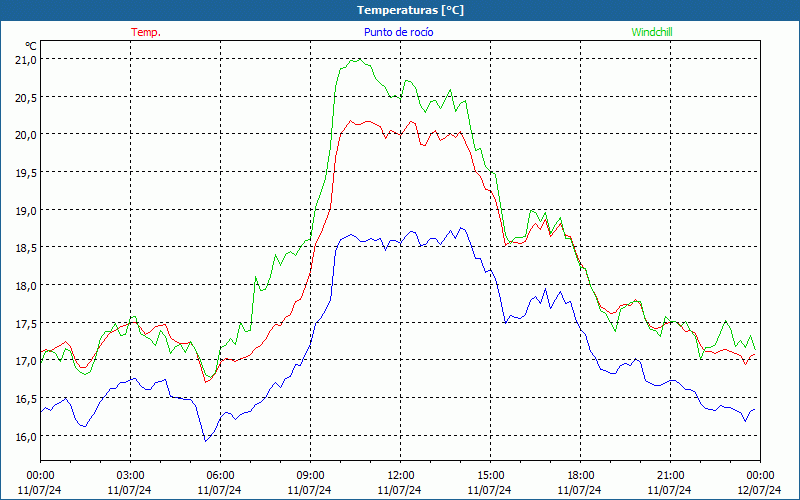
Task: Click the 16,5 y-axis value
Action: (x=26, y=398)
